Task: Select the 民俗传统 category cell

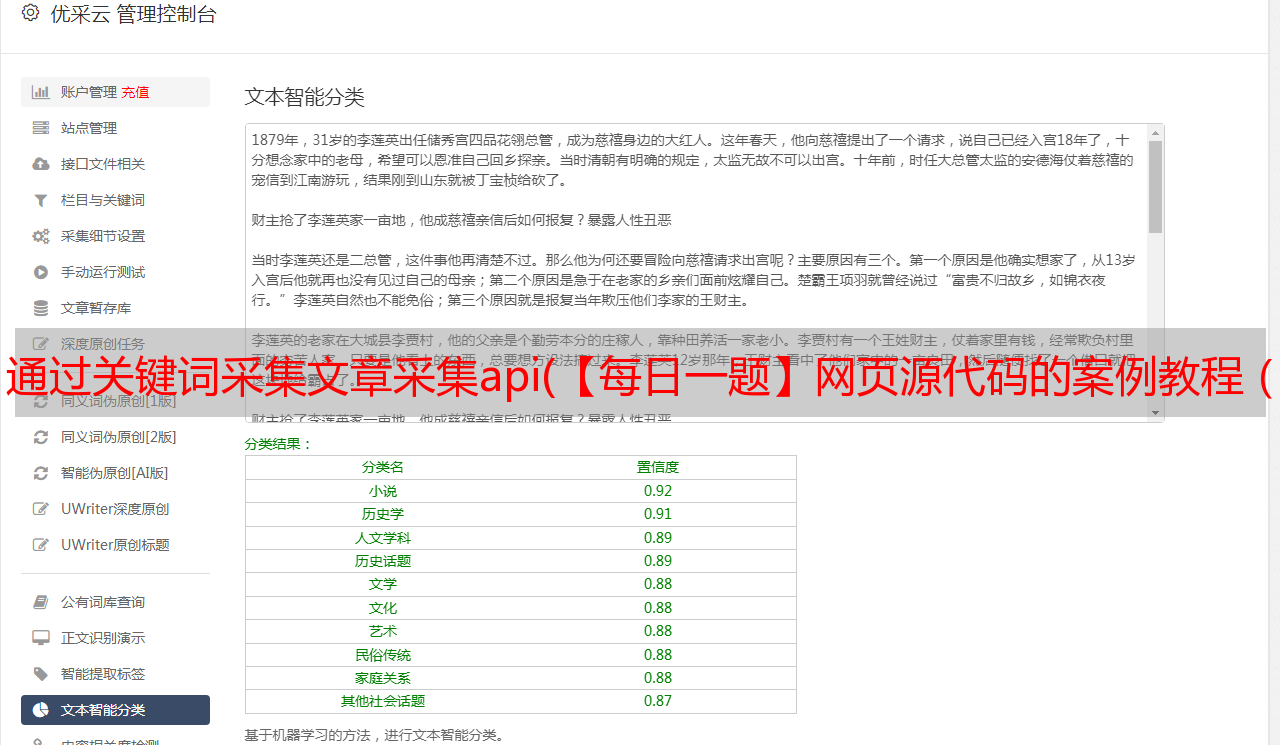Action: (x=383, y=655)
